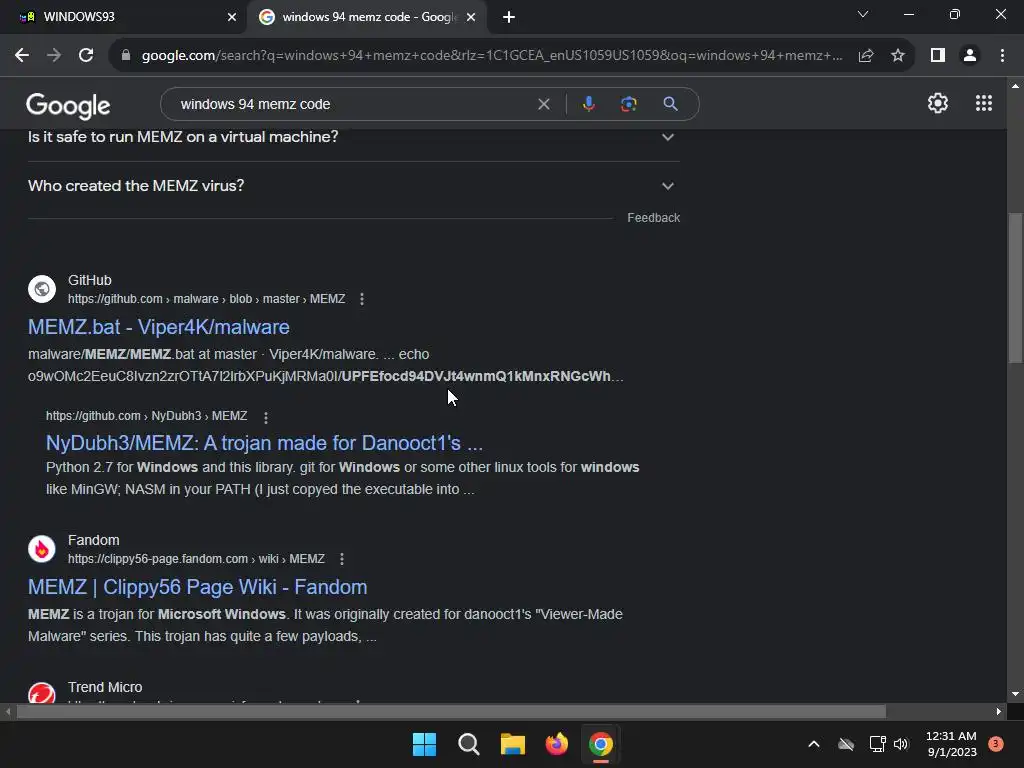Clear the search box text

543,104
